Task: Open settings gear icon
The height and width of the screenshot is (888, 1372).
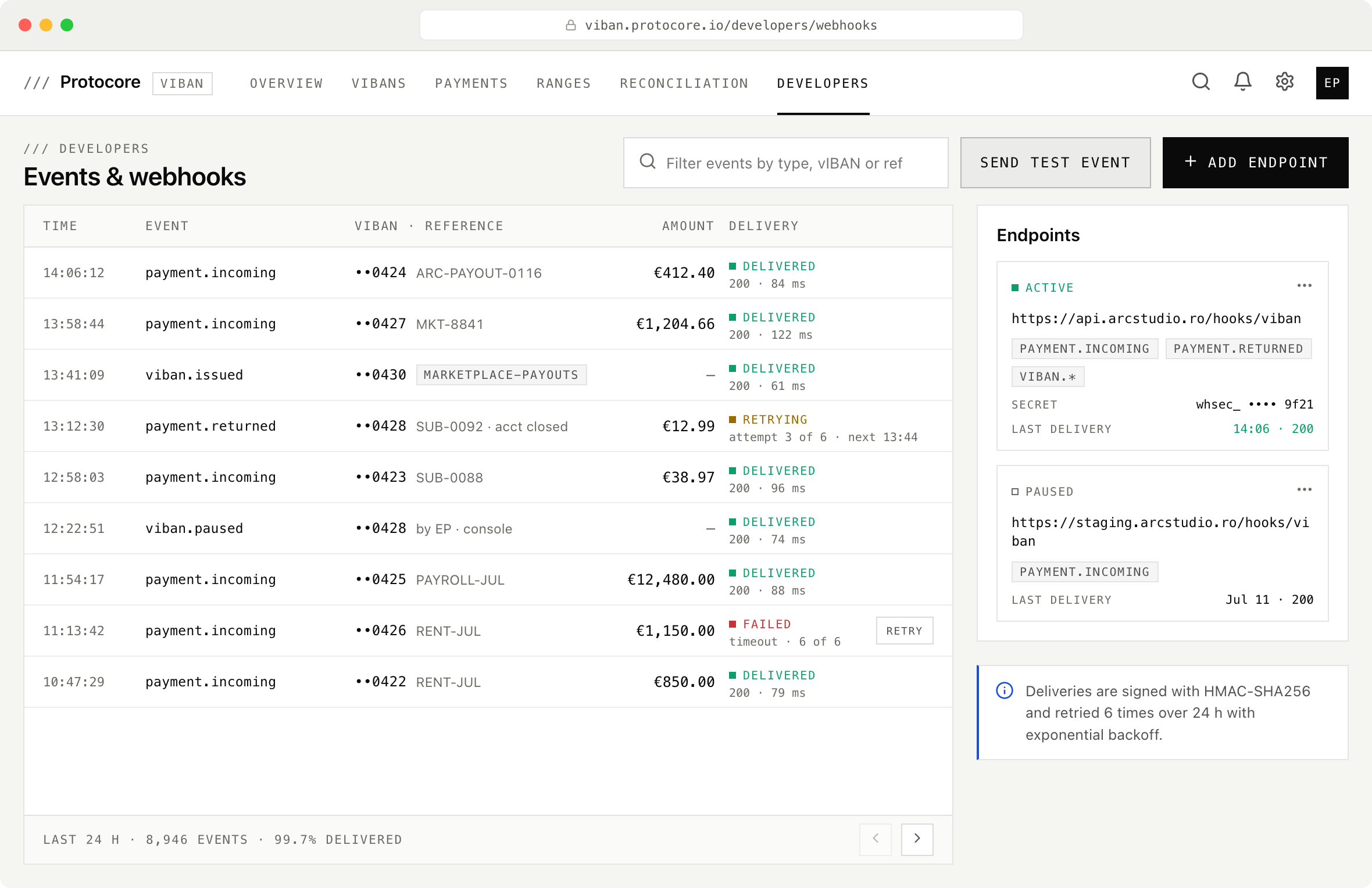Action: click(x=1285, y=83)
